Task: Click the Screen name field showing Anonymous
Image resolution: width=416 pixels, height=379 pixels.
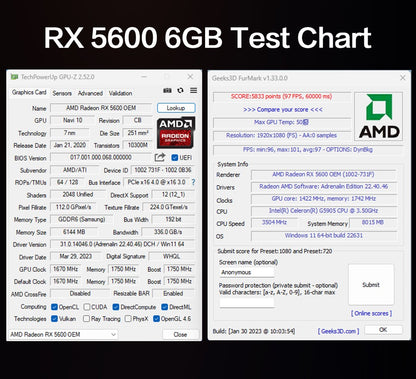Action: (246, 272)
